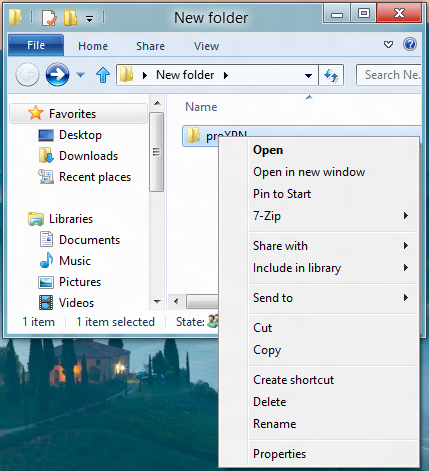Open Recent places in Favorites
Image resolution: width=429 pixels, height=471 pixels.
click(95, 177)
